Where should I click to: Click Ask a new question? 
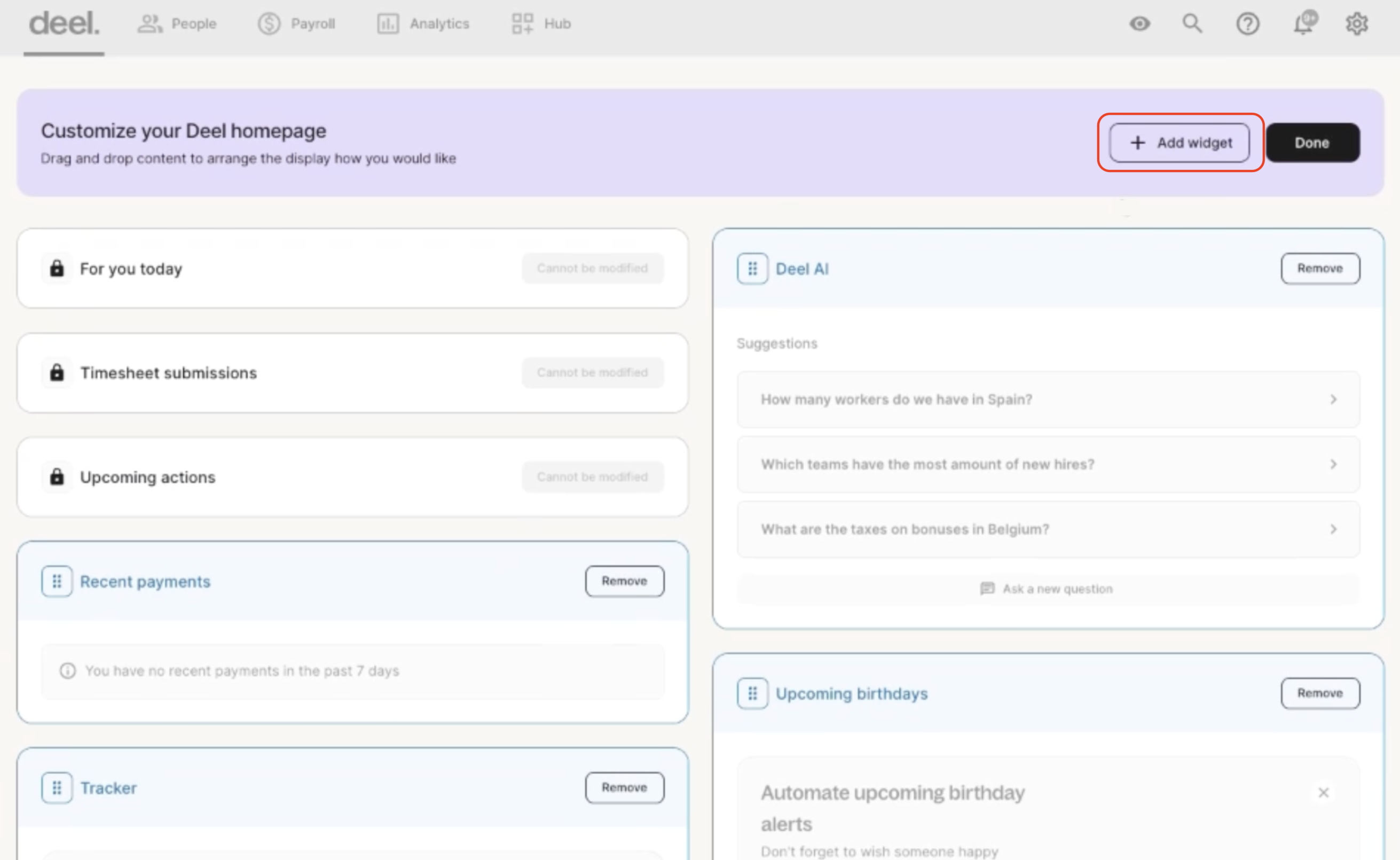click(1049, 589)
